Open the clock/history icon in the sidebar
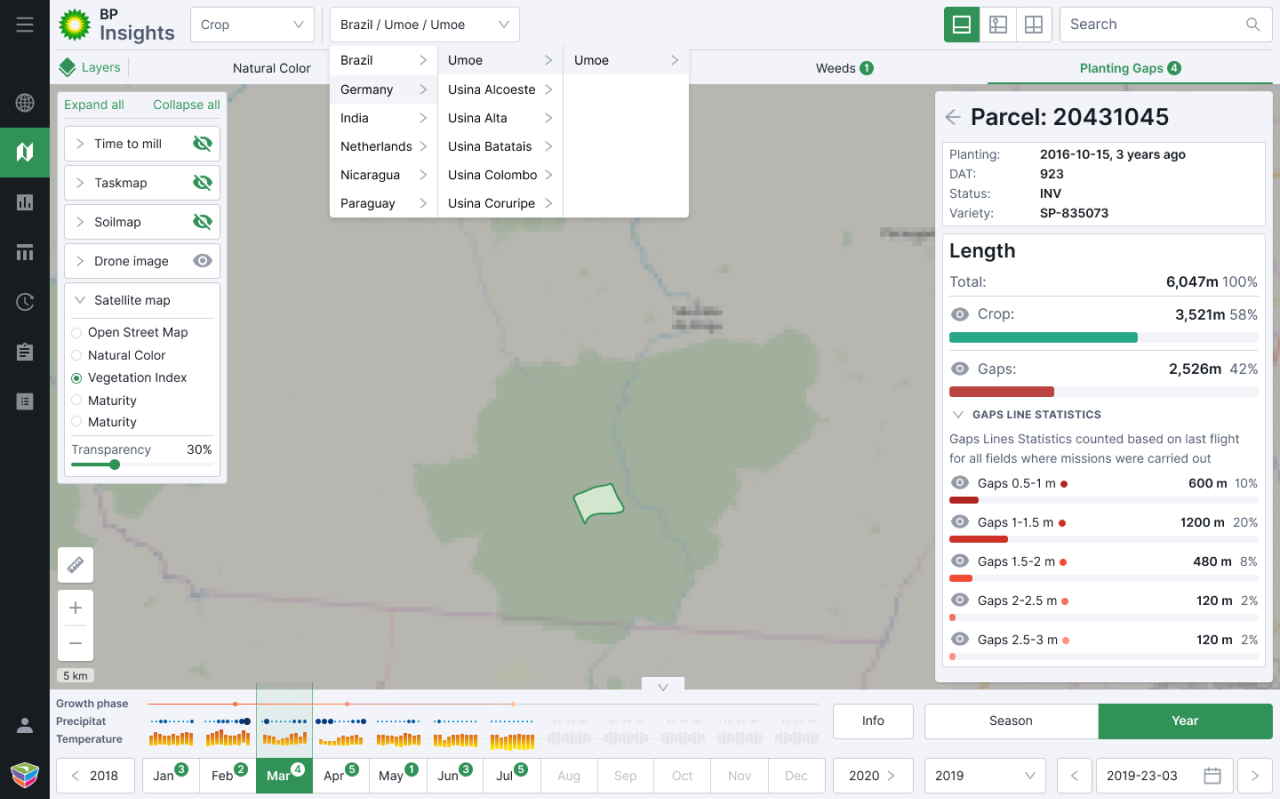The image size is (1280, 799). pyautogui.click(x=25, y=301)
